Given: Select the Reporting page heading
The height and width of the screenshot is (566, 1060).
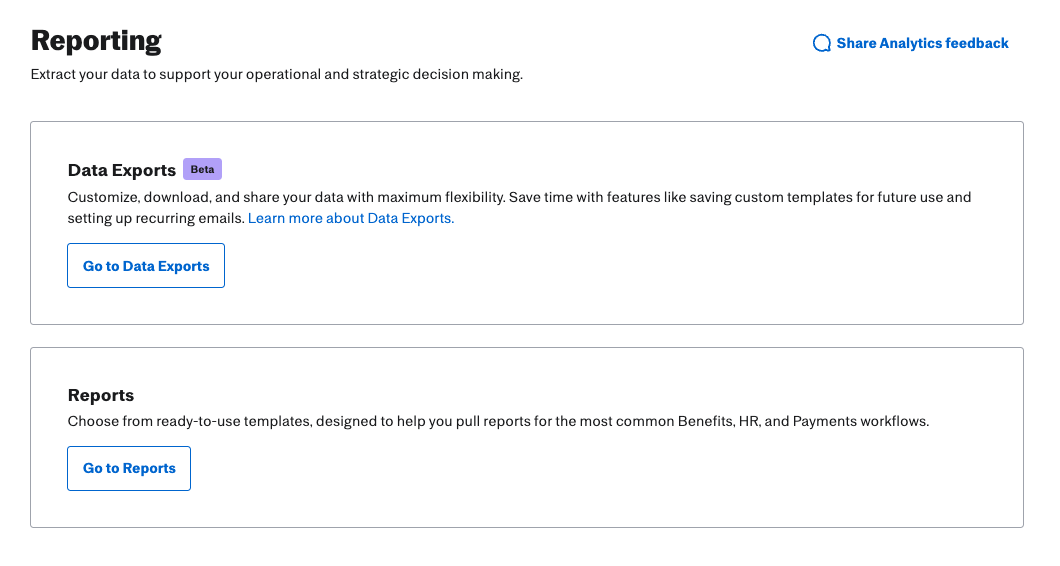Looking at the screenshot, I should point(96,41).
